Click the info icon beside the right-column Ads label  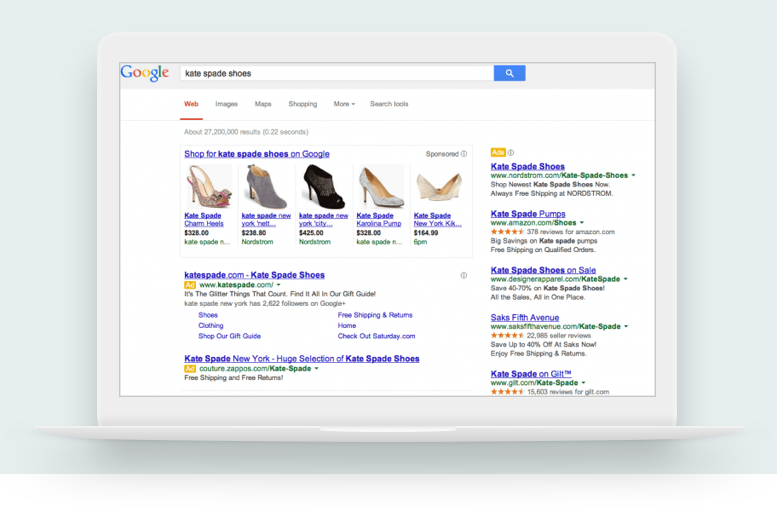pos(511,153)
